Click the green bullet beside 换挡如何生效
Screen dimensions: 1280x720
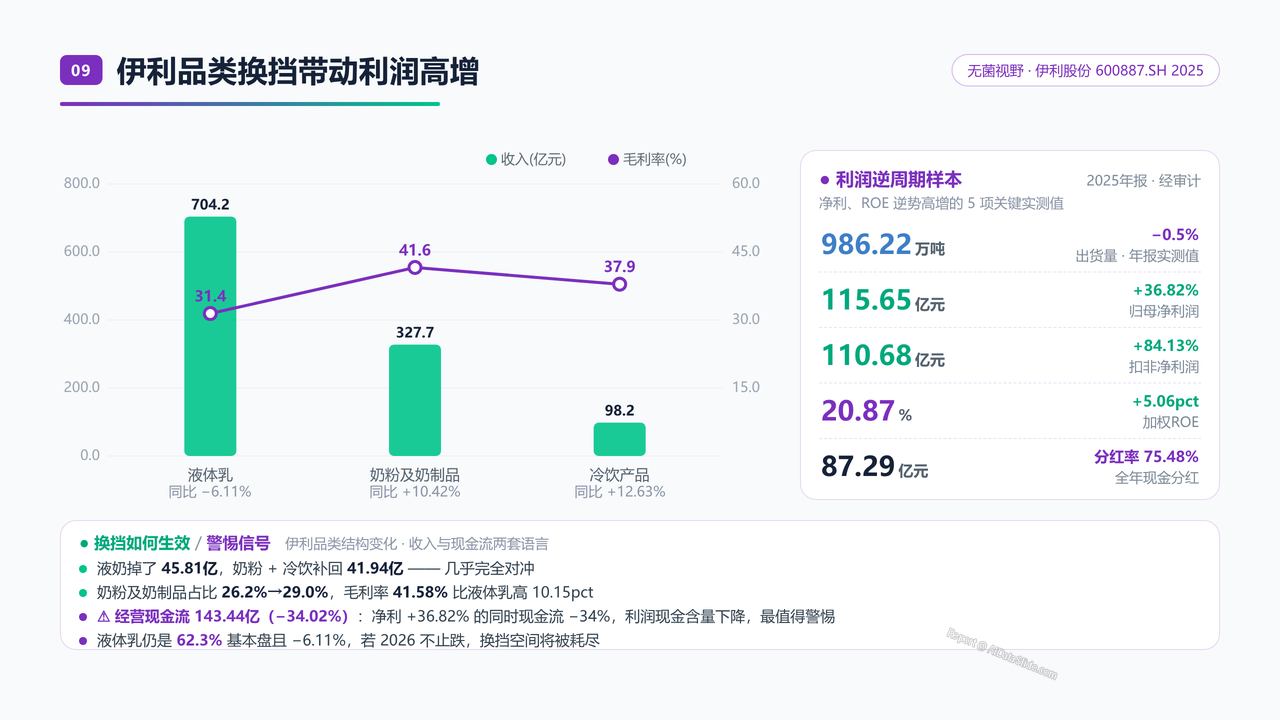click(85, 544)
